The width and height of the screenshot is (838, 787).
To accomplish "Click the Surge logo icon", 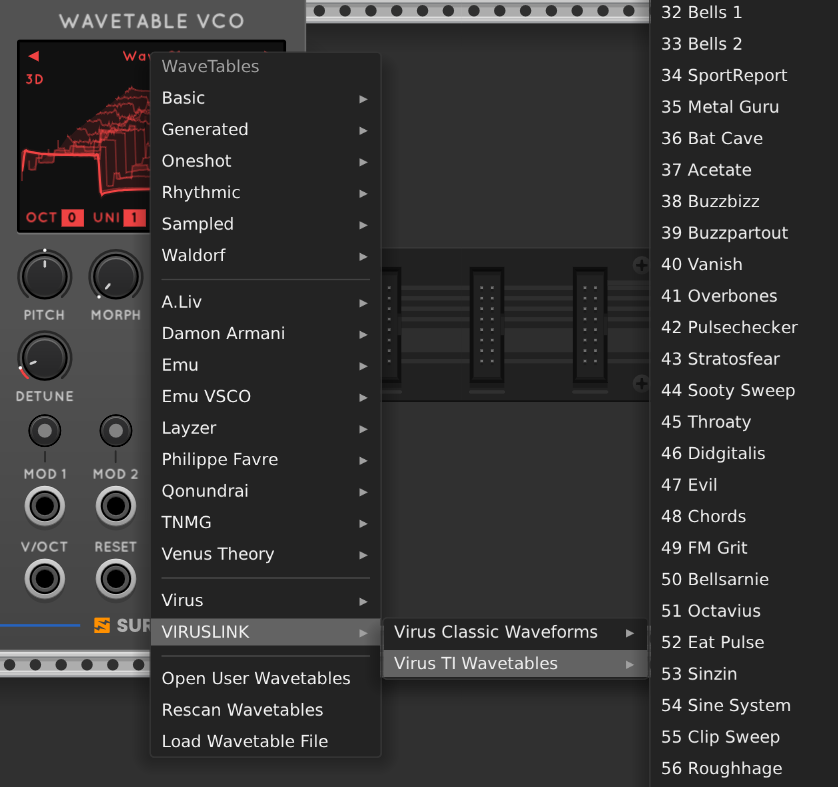I will pos(102,626).
